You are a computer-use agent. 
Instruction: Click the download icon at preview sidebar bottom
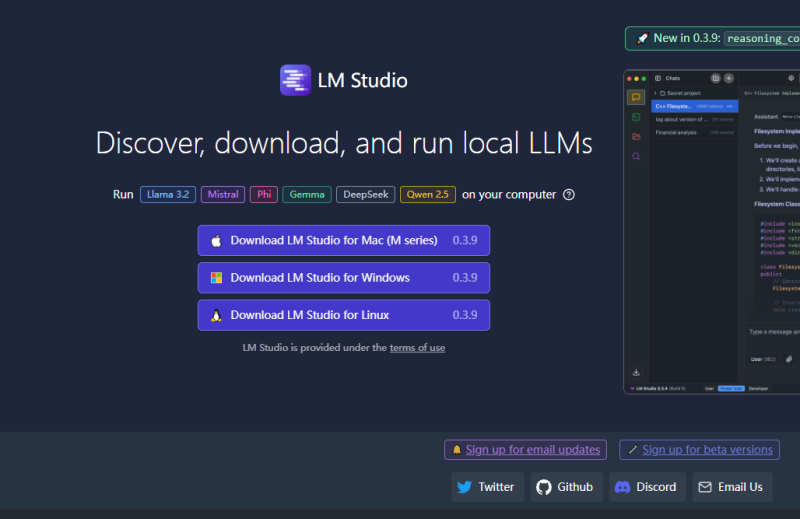pos(635,372)
